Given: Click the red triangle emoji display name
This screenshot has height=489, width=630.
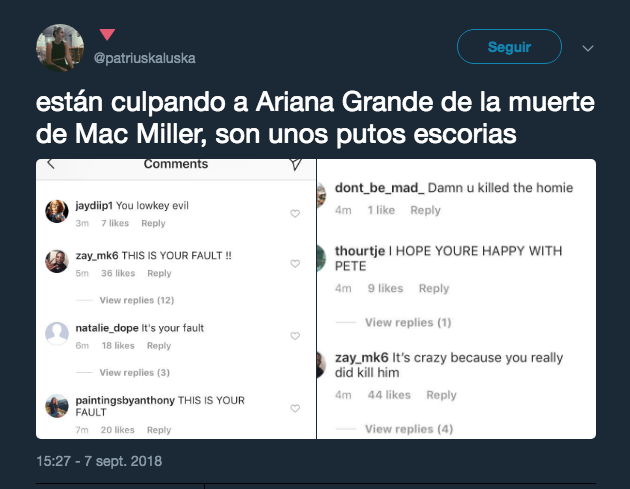Looking at the screenshot, I should point(107,35).
